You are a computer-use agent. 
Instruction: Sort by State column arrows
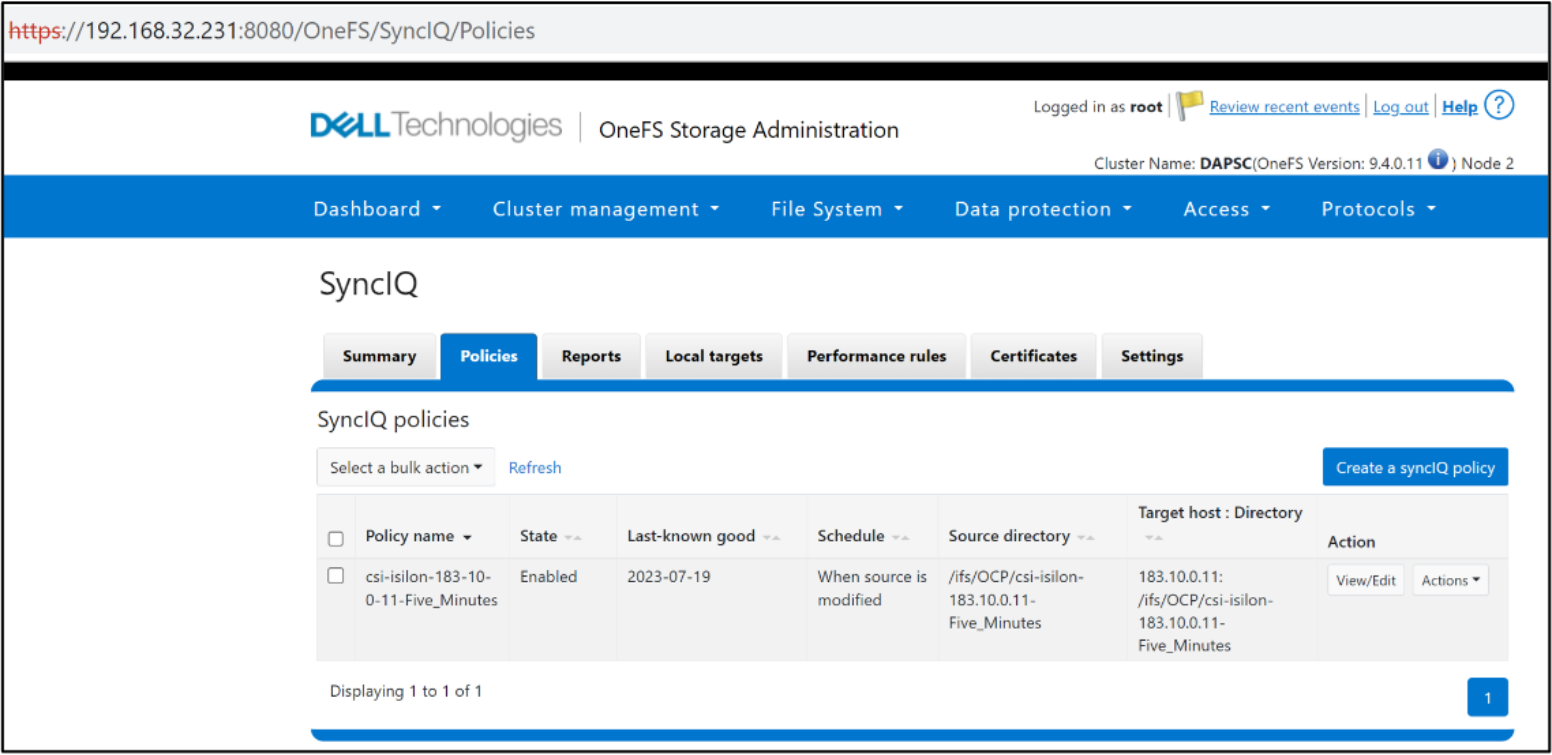pyautogui.click(x=572, y=538)
